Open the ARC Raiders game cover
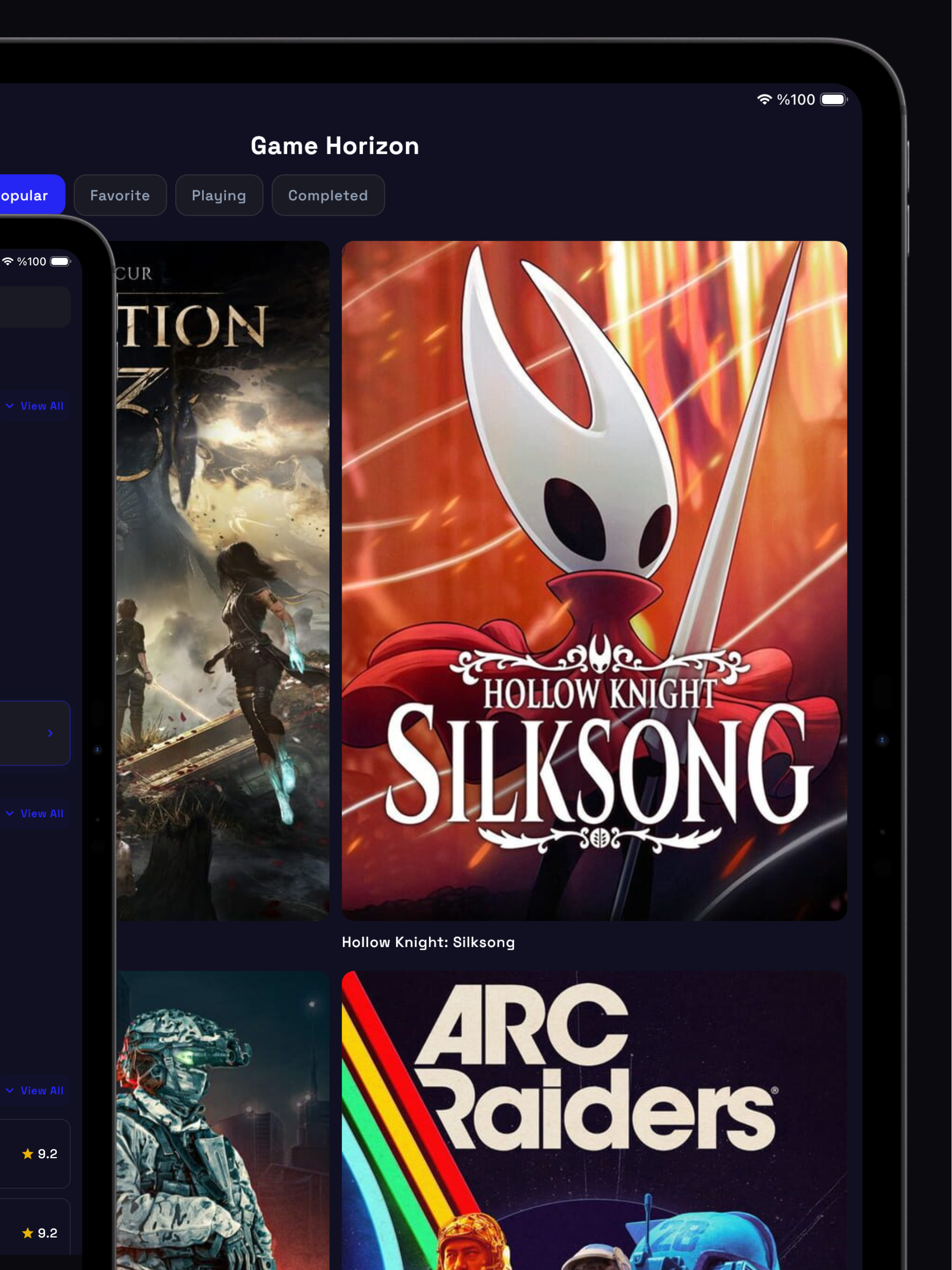Screen dimensions: 952x1270 [x=594, y=1119]
